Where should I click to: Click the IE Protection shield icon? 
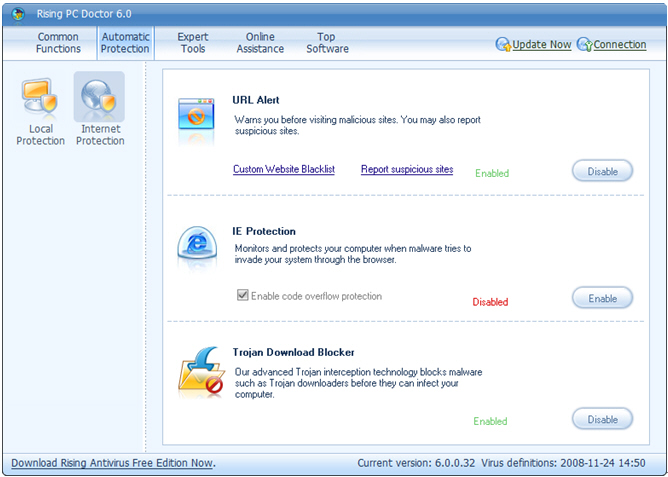(x=196, y=246)
